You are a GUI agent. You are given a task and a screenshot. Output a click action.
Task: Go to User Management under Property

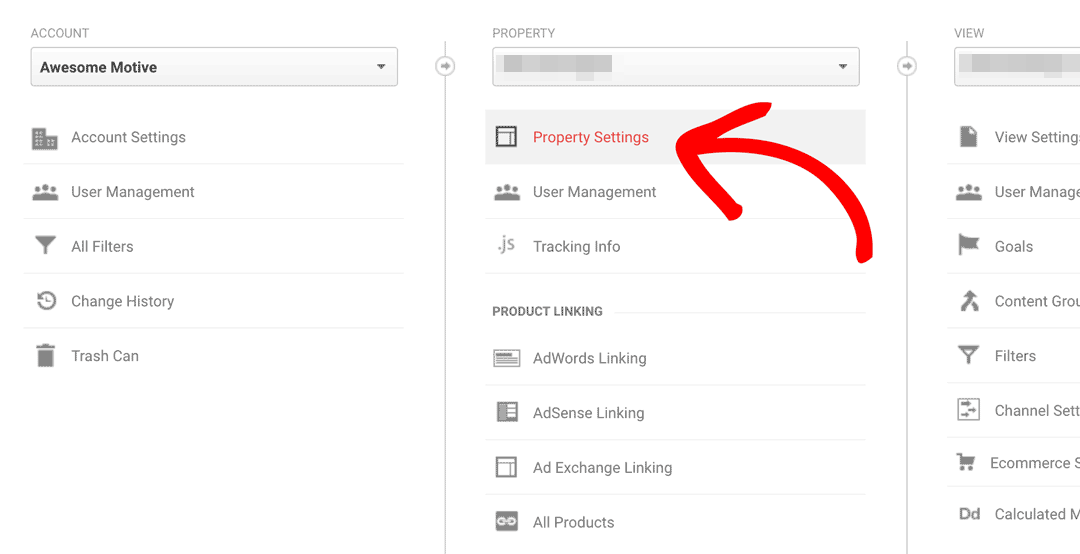(594, 192)
